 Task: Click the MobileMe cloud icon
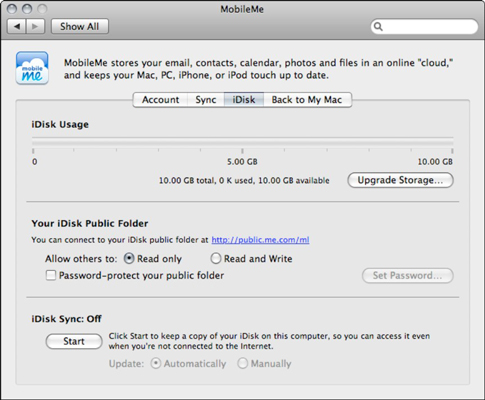point(32,68)
